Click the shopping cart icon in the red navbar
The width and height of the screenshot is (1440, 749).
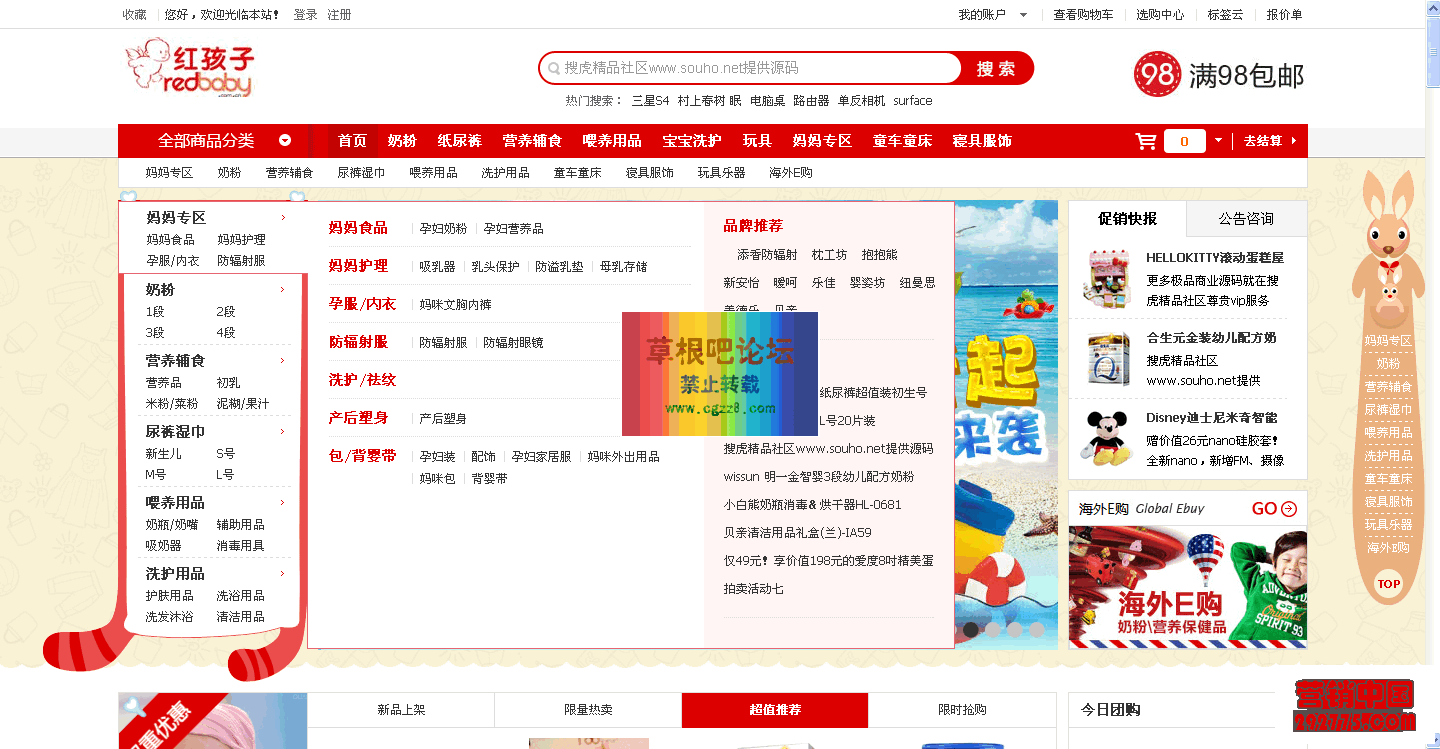[x=1145, y=141]
